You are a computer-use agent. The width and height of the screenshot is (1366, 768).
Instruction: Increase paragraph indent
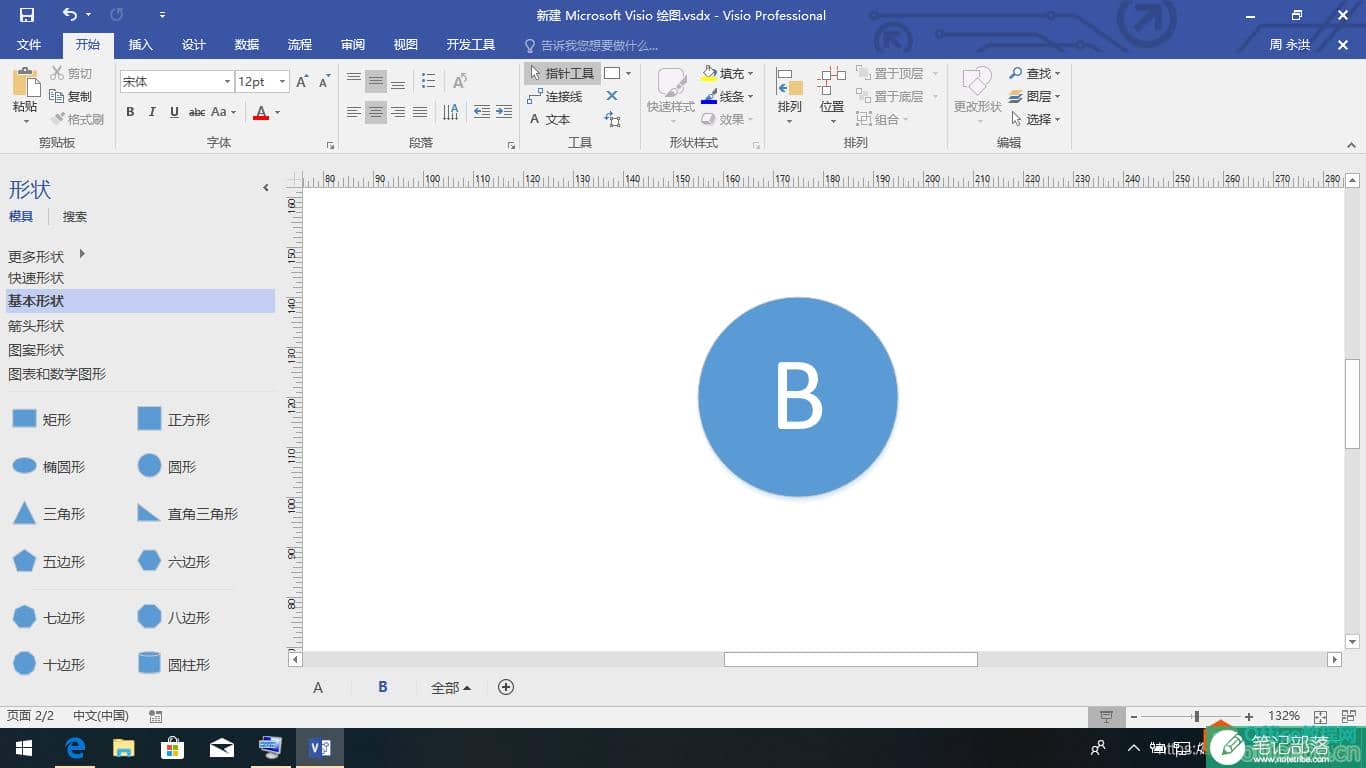click(x=504, y=112)
